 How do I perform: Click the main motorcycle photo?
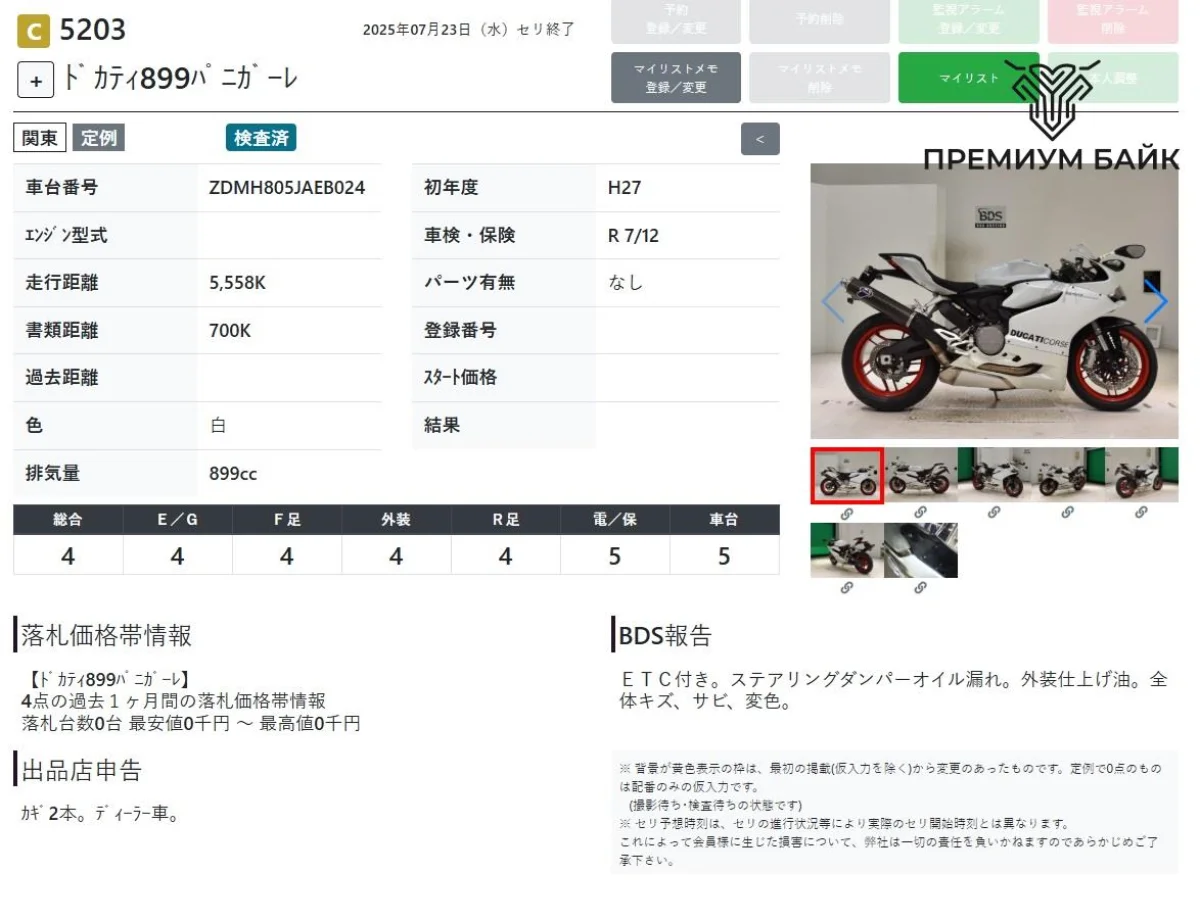[x=994, y=301]
